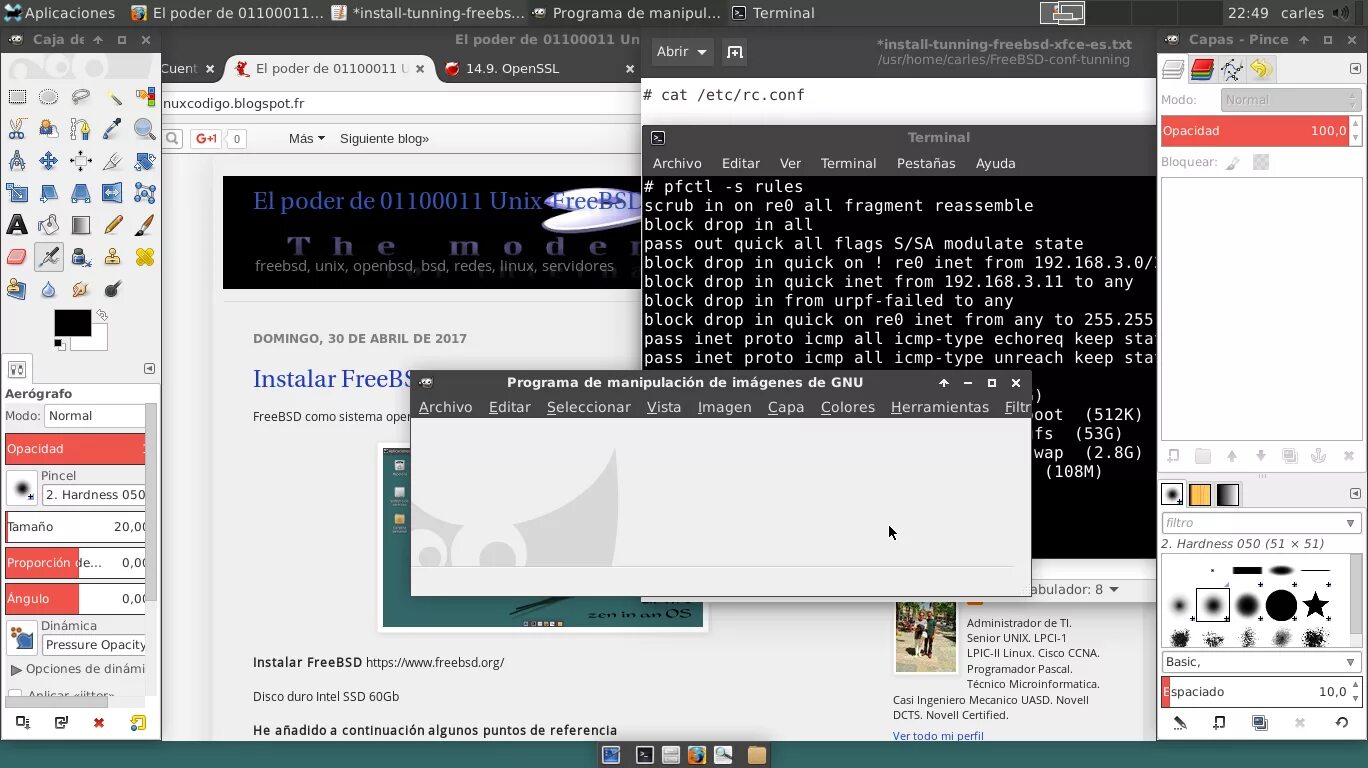
Task: Select the Text tool
Action: pyautogui.click(x=17, y=225)
